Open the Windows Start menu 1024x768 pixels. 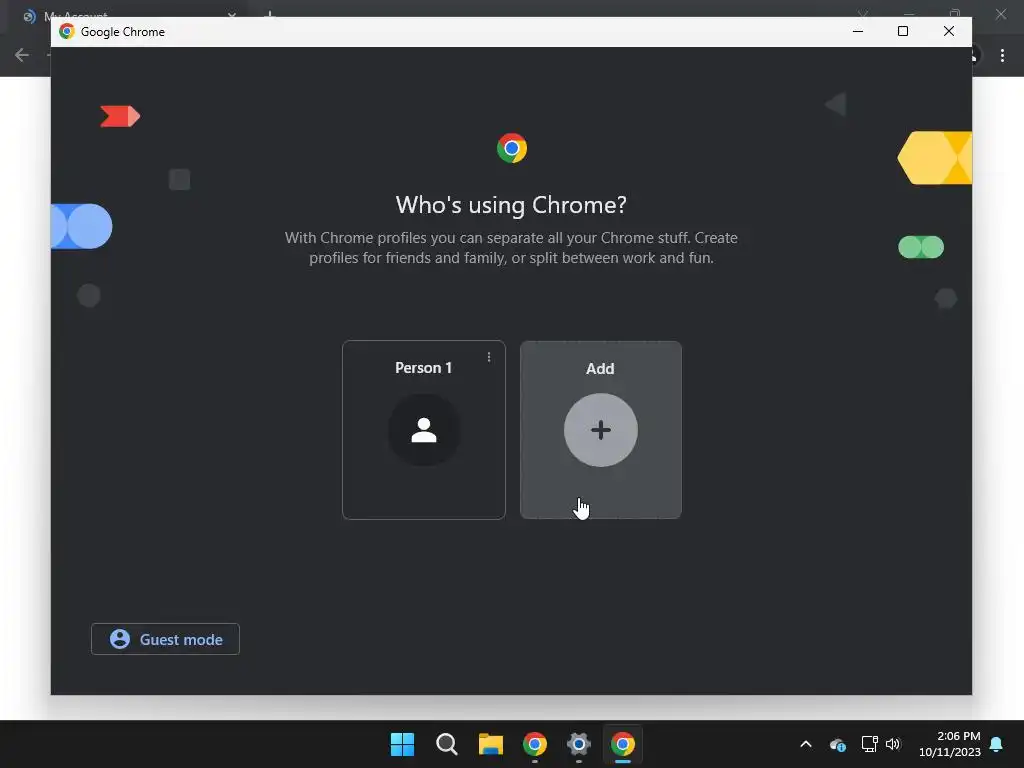coord(402,744)
